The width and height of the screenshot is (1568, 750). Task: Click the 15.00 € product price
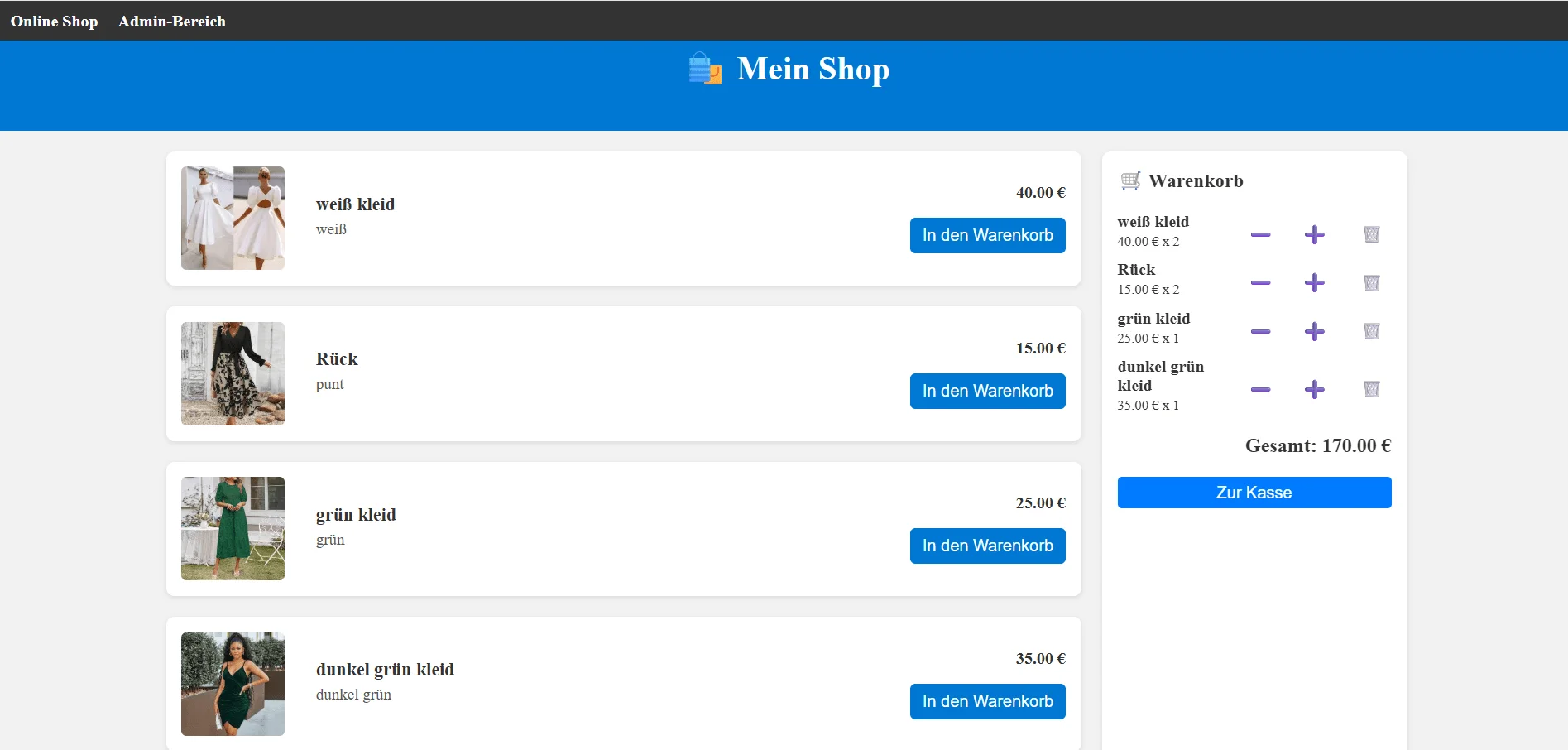point(1041,349)
